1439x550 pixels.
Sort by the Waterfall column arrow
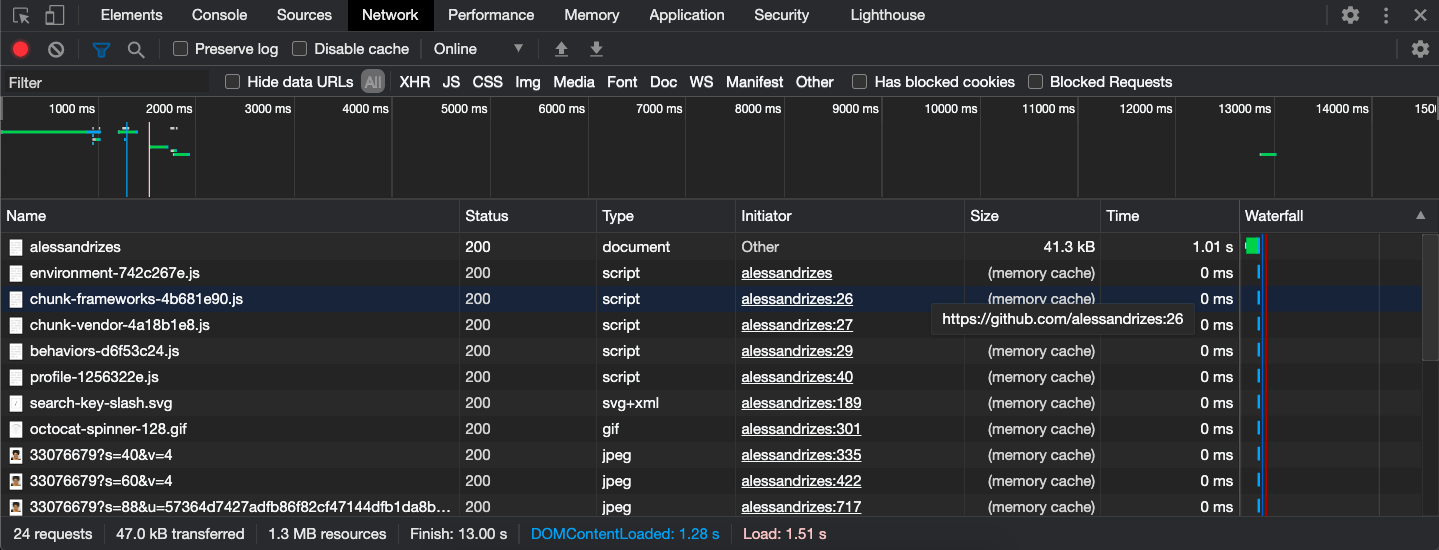(1420, 216)
